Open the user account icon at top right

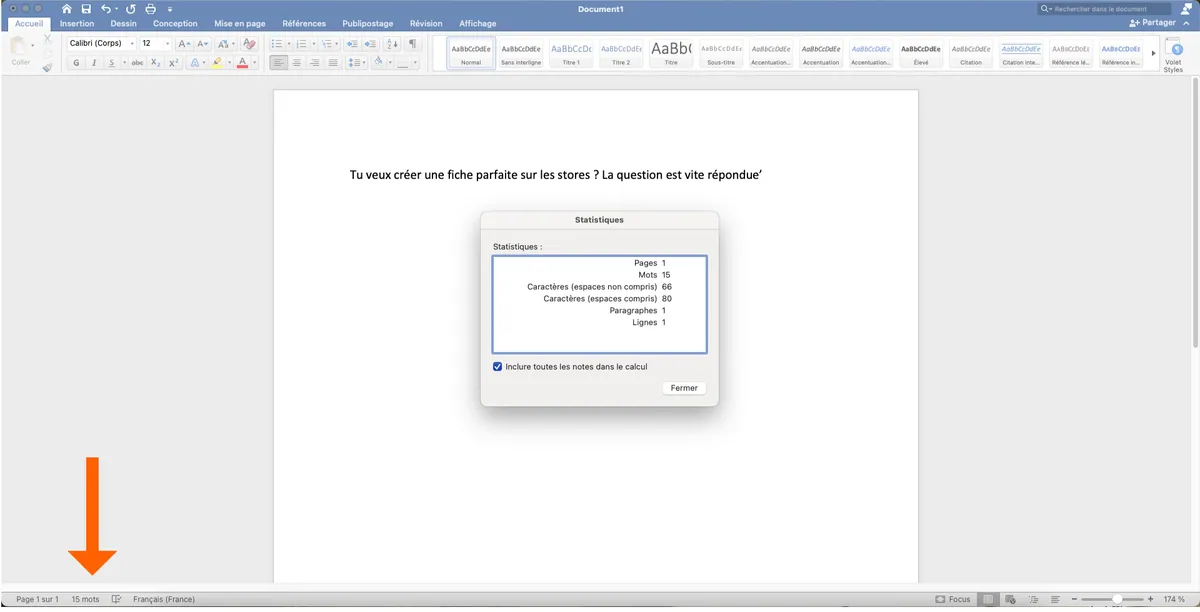[x=1187, y=8]
